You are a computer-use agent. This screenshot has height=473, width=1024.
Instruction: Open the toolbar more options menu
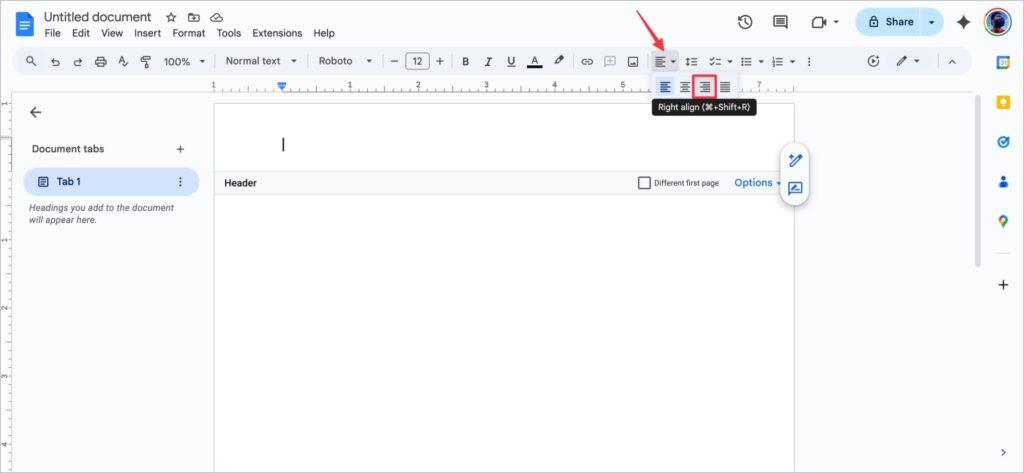pyautogui.click(x=809, y=61)
